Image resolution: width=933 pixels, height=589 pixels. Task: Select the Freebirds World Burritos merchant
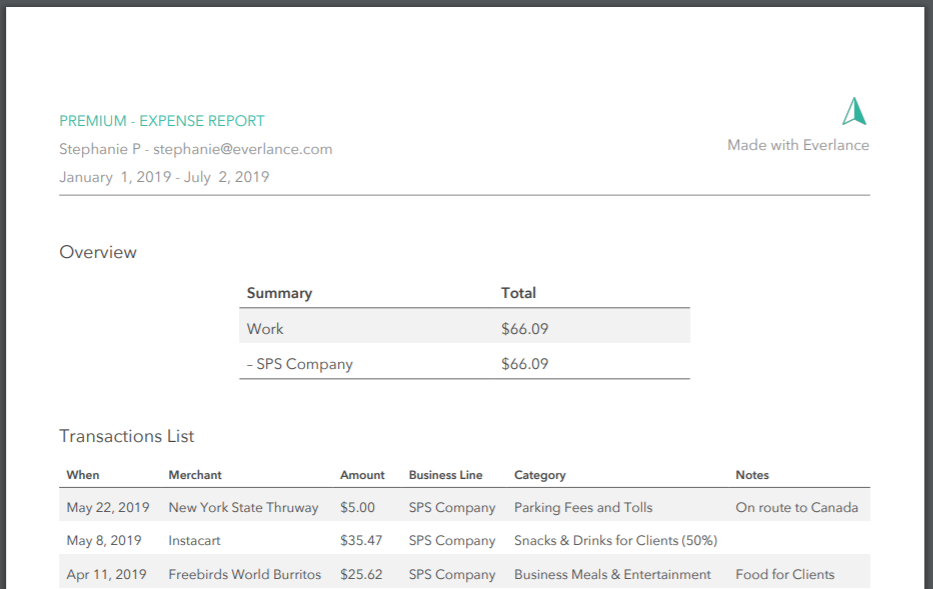[x=245, y=574]
